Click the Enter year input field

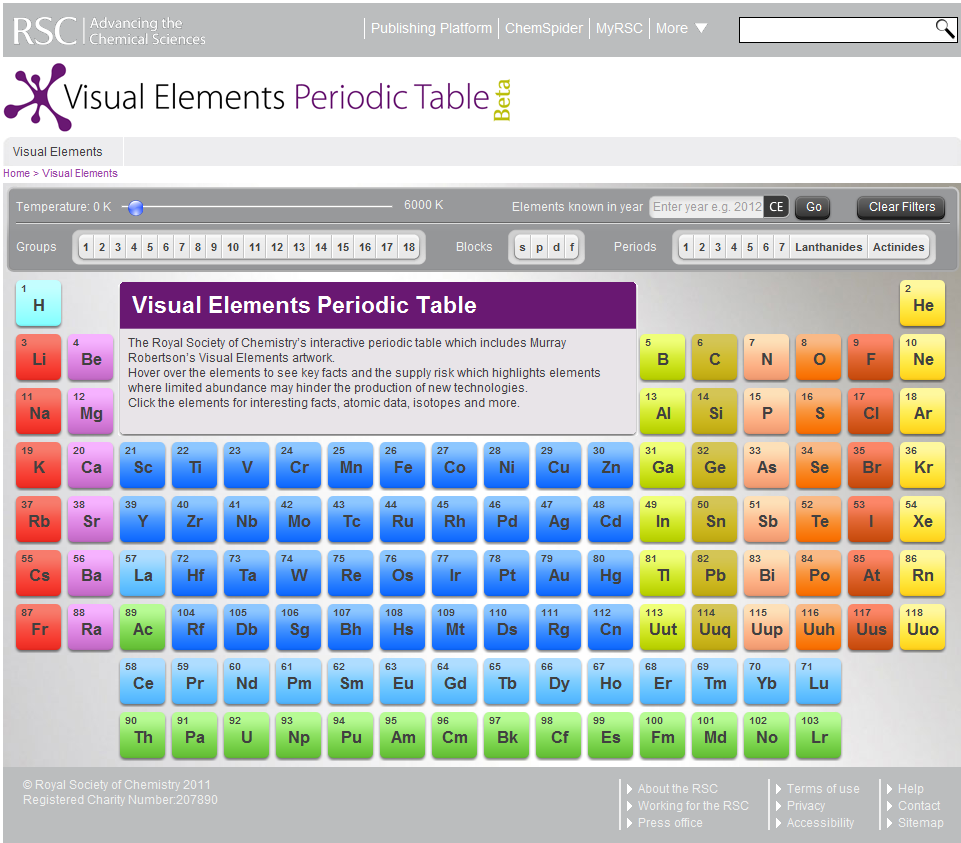pyautogui.click(x=706, y=207)
